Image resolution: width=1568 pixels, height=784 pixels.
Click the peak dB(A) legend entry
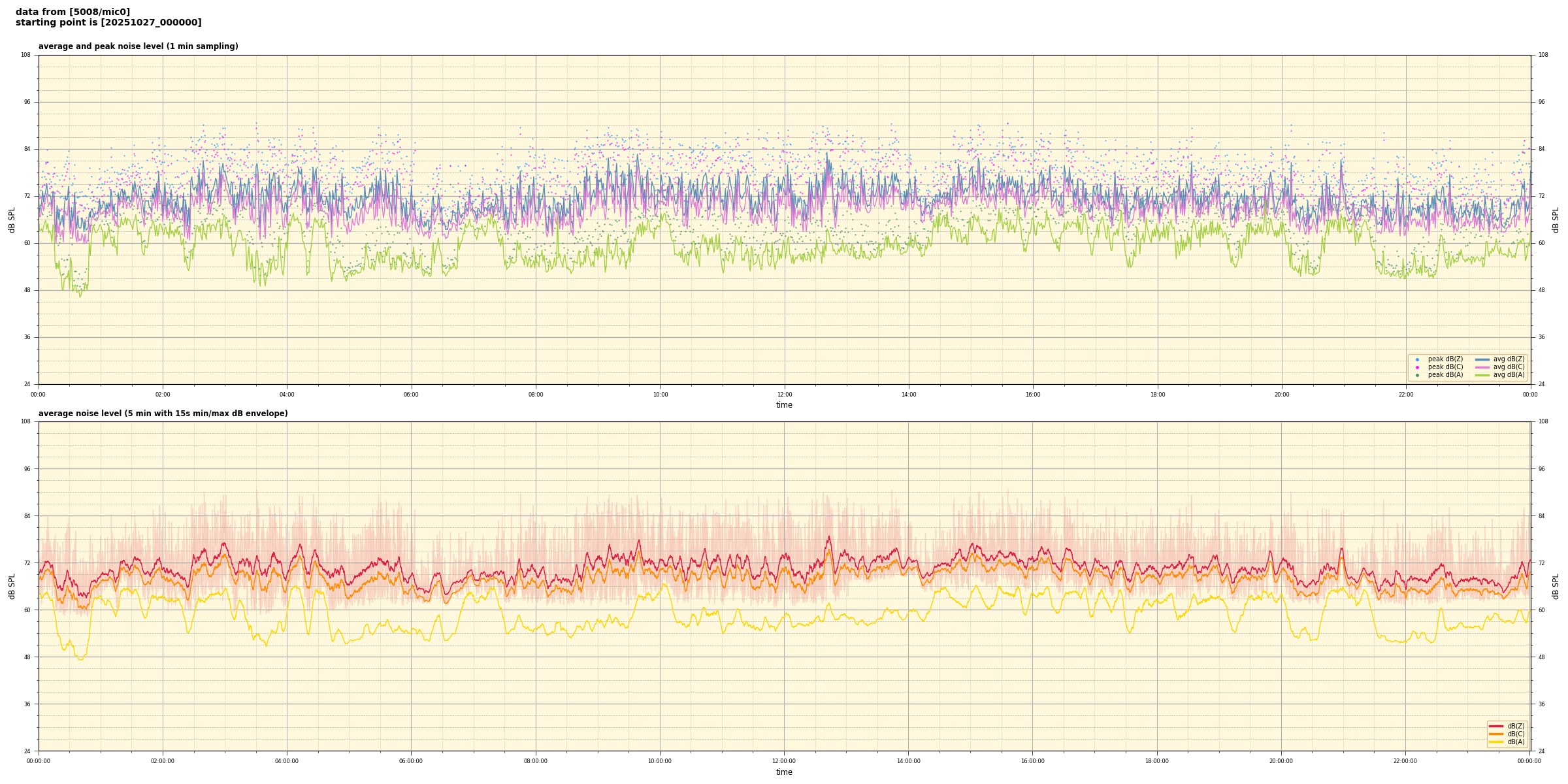(x=1445, y=375)
